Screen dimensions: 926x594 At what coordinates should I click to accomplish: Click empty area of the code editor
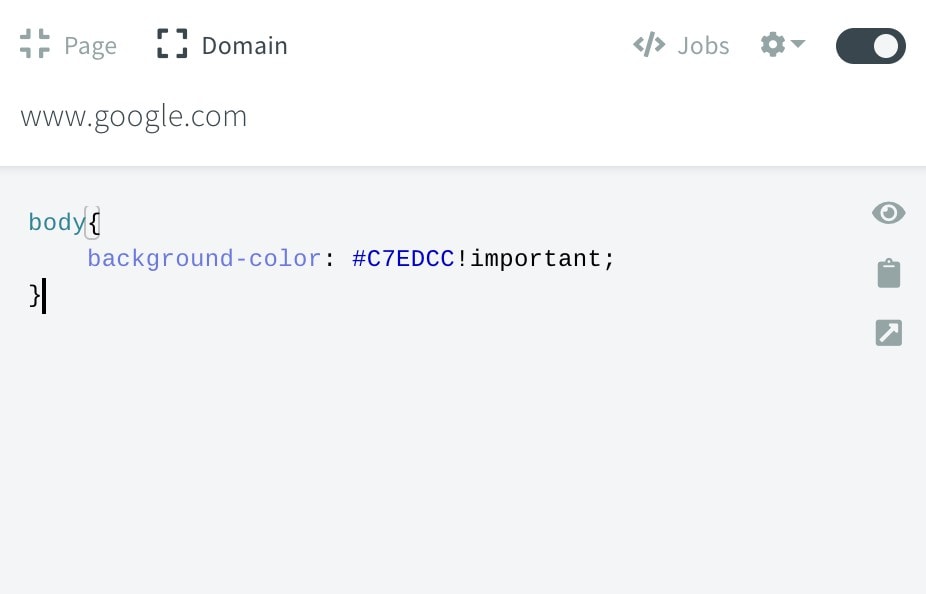[x=413, y=449]
